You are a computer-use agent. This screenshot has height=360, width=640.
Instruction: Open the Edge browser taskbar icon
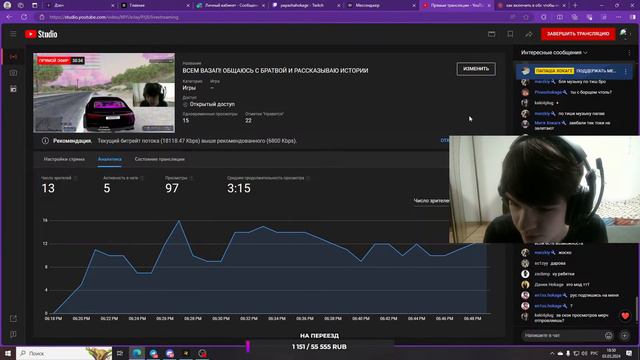[137, 353]
